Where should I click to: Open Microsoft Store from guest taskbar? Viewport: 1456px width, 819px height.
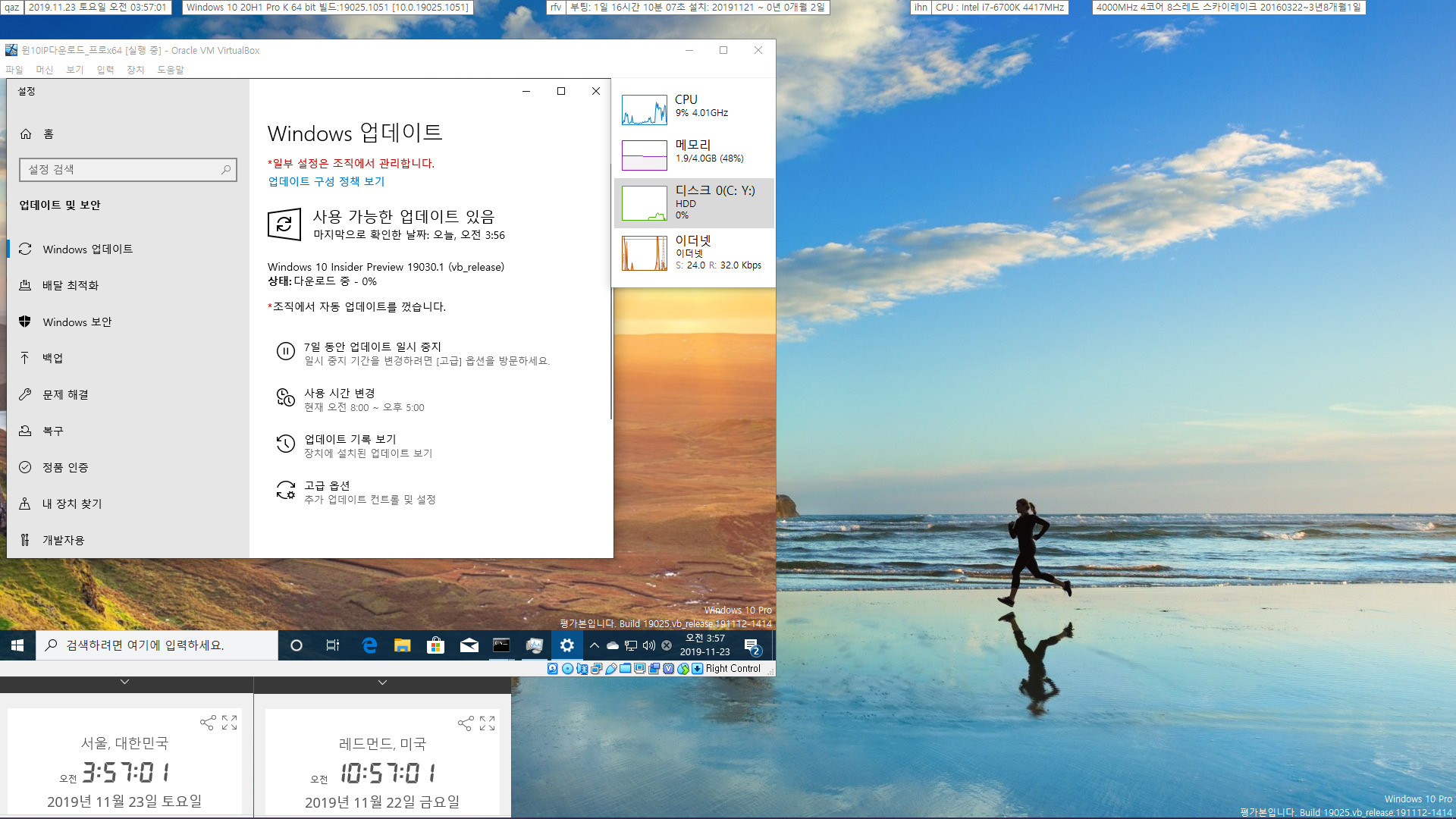pos(435,645)
